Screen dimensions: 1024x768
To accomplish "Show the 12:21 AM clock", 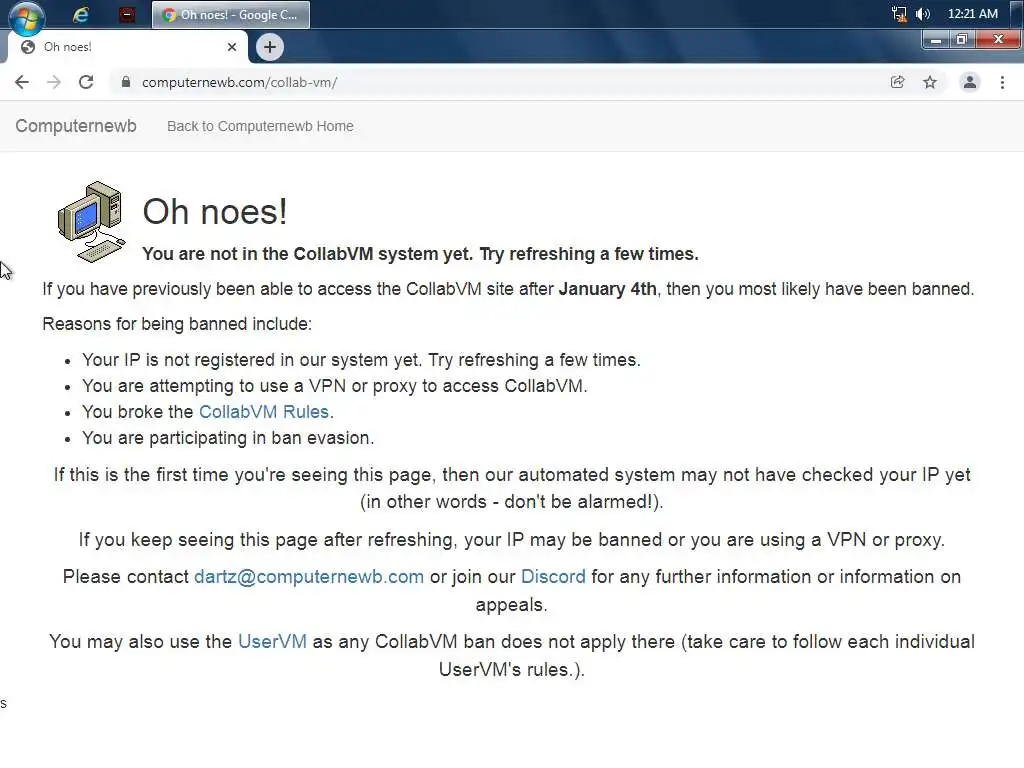I will point(972,14).
